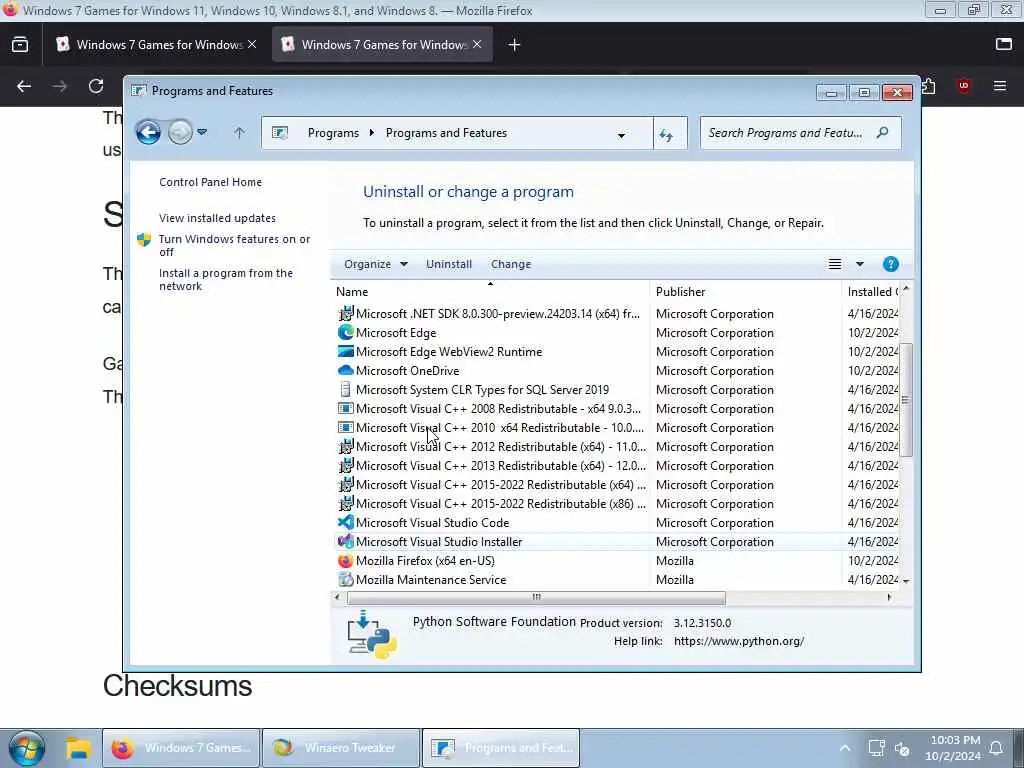Open Turn Windows features on or off
Viewport: 1024px width, 768px height.
point(234,246)
